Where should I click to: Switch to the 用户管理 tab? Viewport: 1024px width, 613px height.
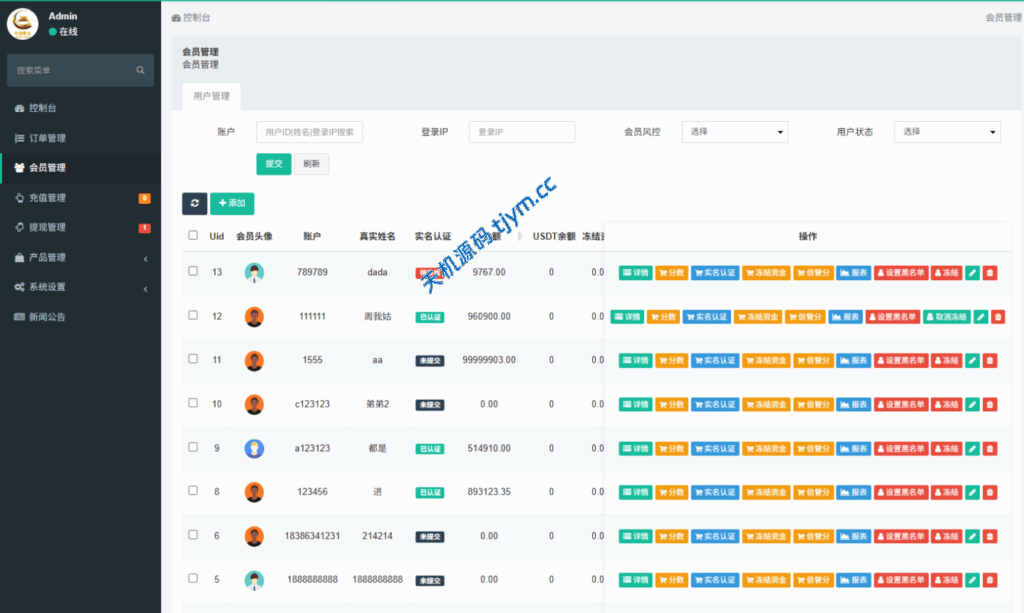(211, 96)
